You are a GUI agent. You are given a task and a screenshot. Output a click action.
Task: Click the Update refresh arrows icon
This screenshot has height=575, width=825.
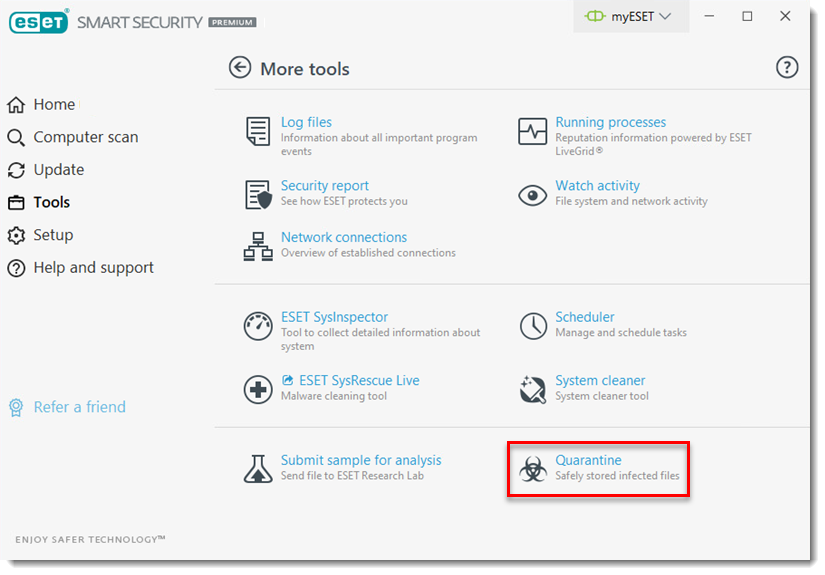tap(16, 170)
